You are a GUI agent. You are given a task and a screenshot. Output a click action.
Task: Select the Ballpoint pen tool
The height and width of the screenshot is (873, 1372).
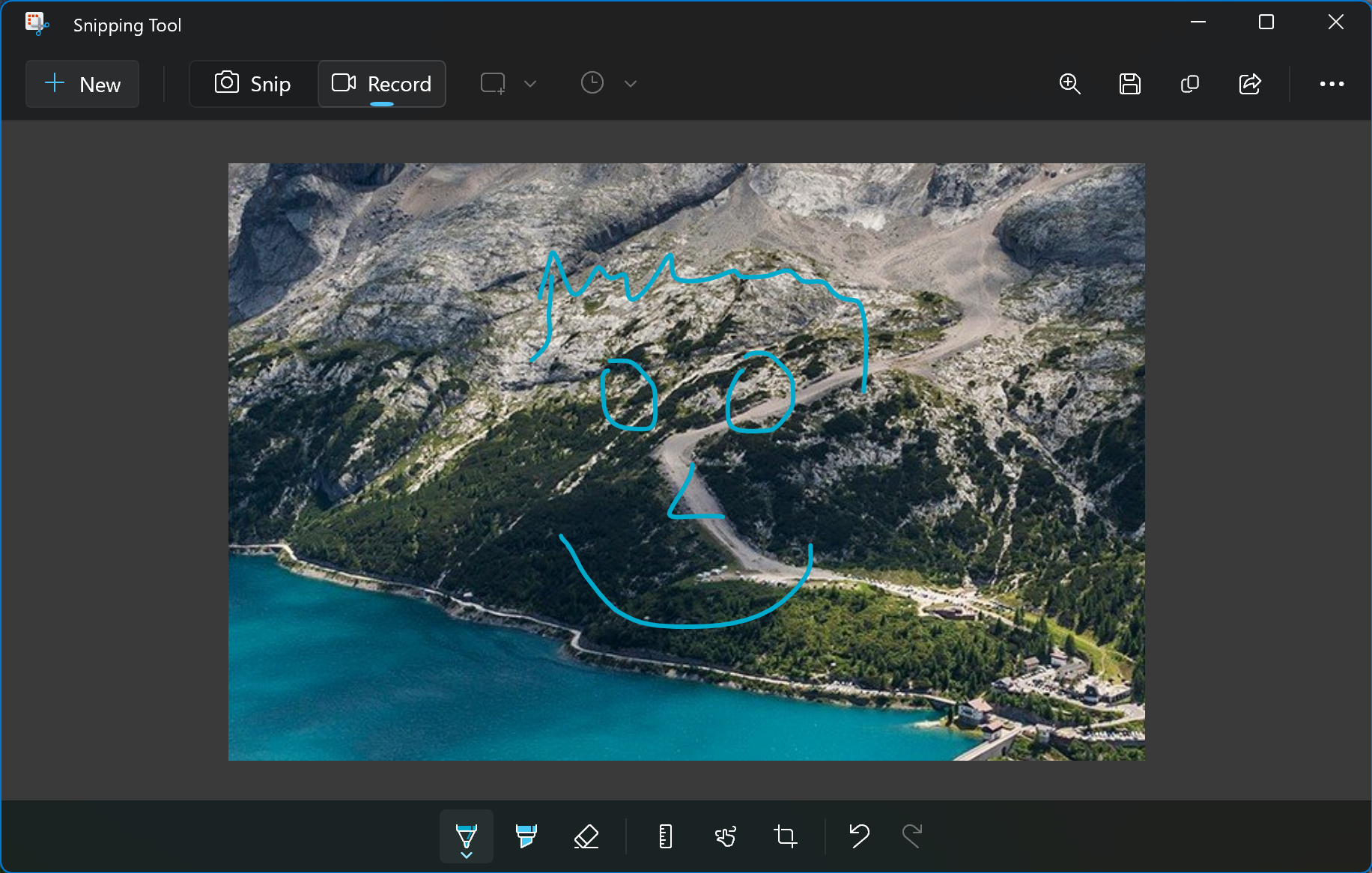tap(466, 835)
